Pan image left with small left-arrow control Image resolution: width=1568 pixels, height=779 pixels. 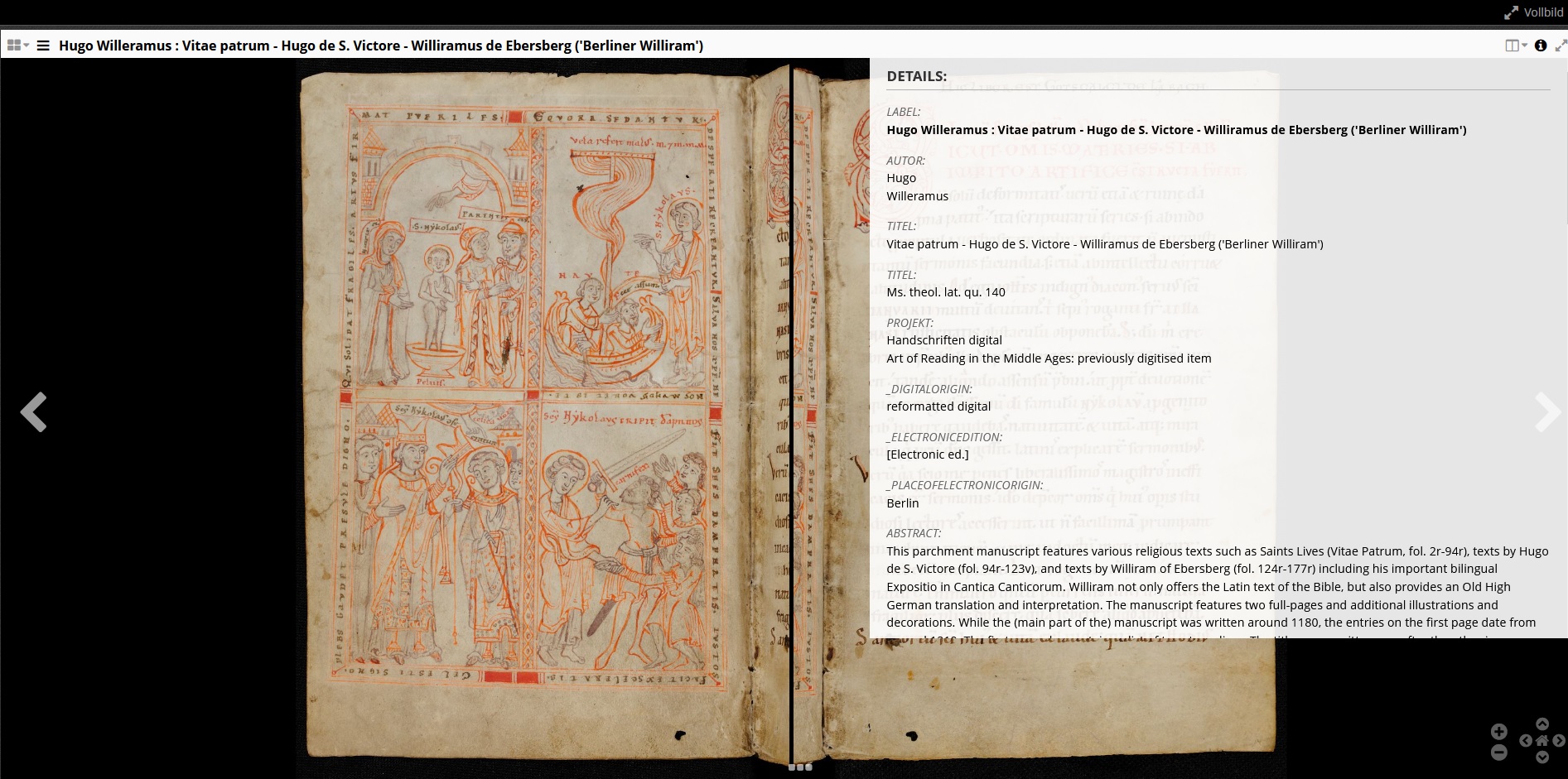pyautogui.click(x=1526, y=740)
